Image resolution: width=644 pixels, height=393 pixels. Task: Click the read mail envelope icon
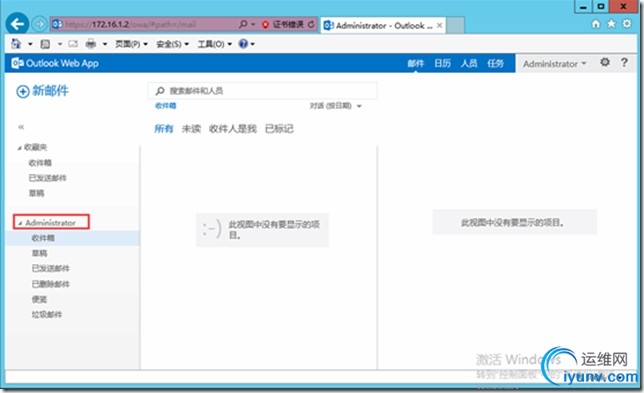tap(73, 44)
